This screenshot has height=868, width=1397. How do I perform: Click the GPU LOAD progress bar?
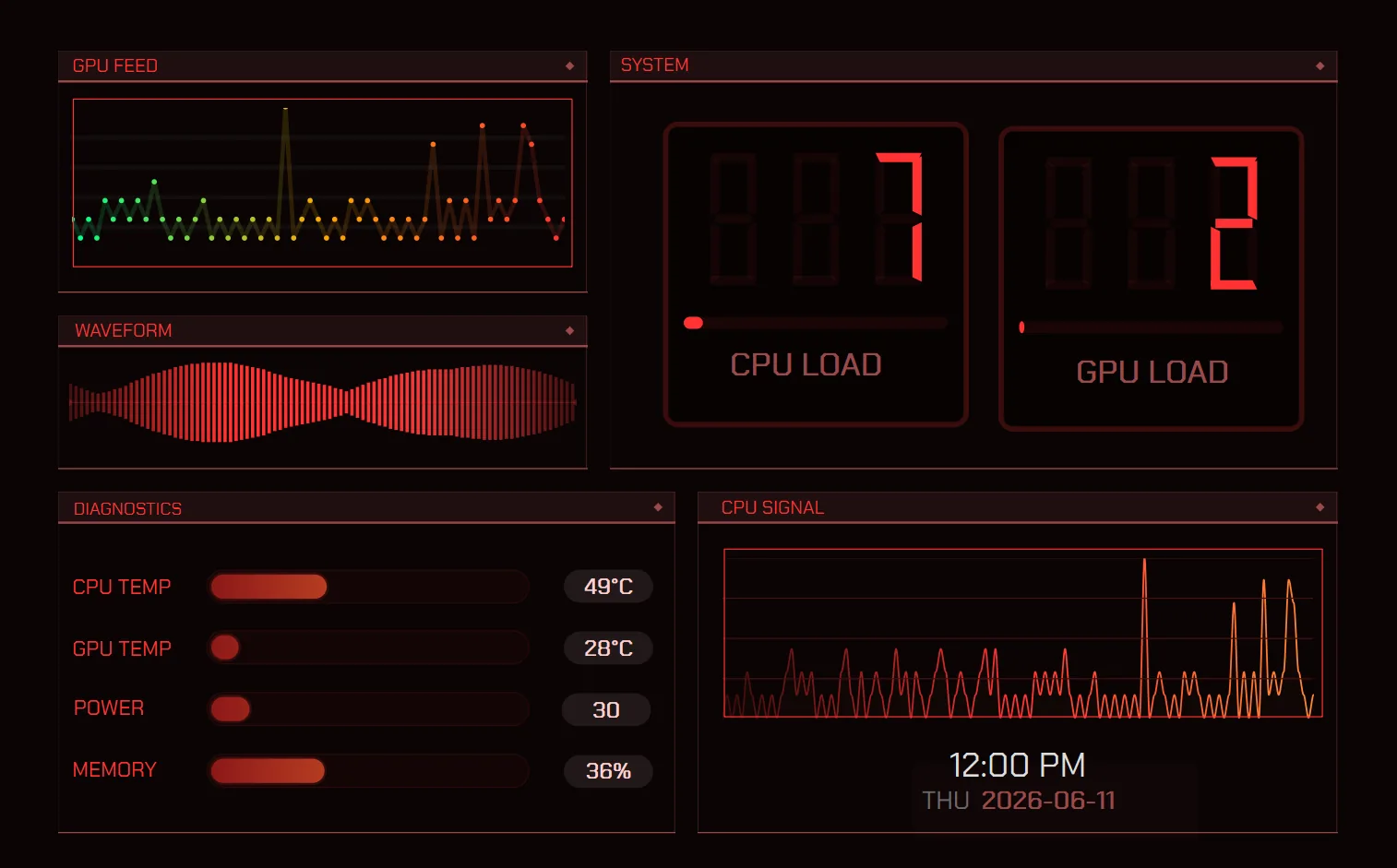(x=1151, y=327)
